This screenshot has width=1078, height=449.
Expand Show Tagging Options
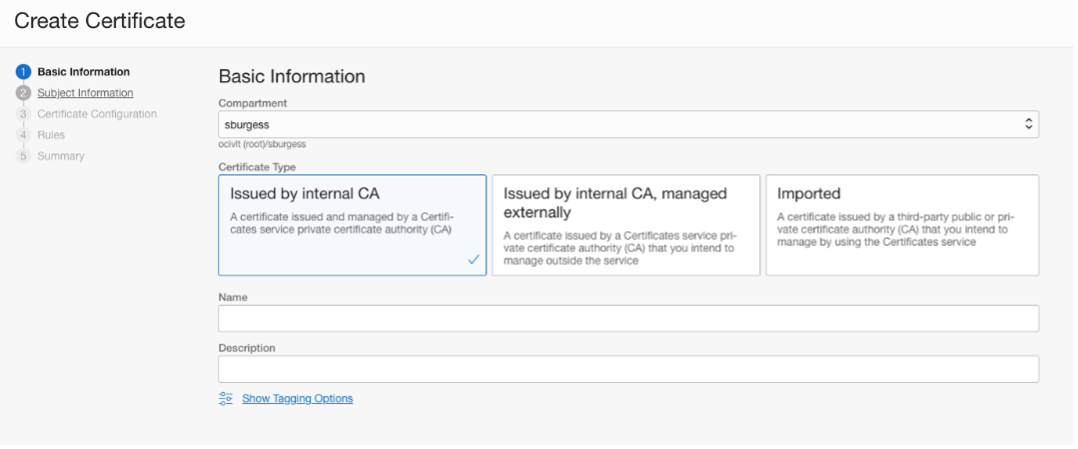[297, 398]
